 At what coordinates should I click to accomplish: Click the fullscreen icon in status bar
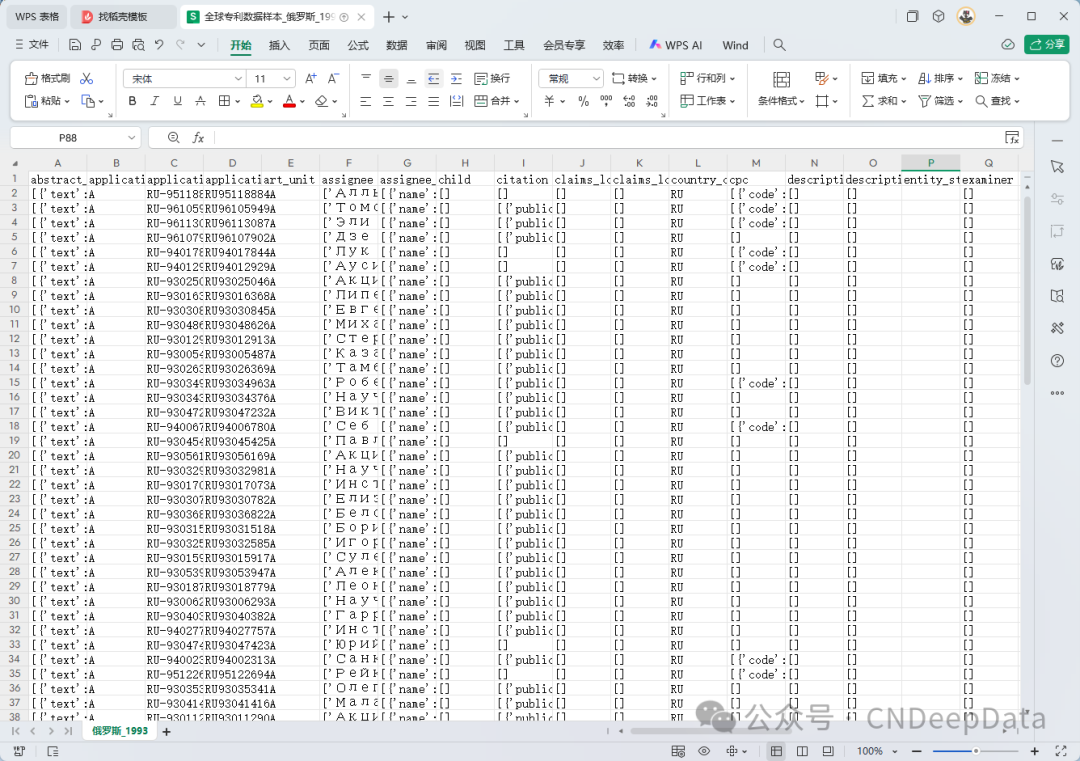point(1061,751)
